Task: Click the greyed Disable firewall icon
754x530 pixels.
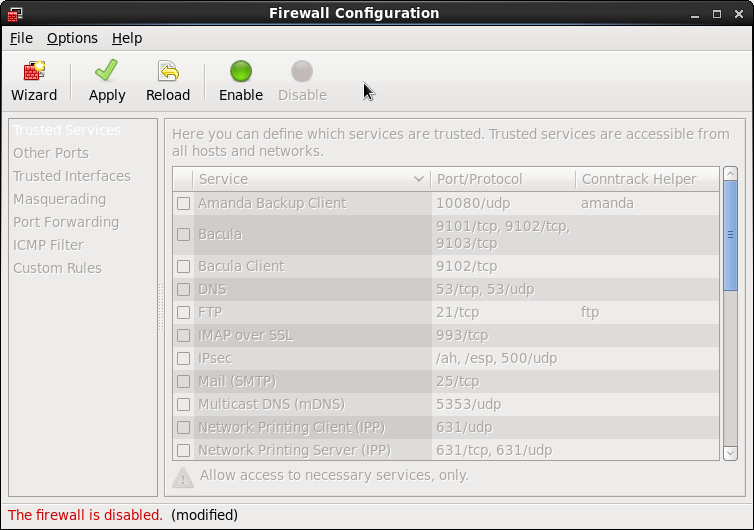Action: click(x=302, y=81)
